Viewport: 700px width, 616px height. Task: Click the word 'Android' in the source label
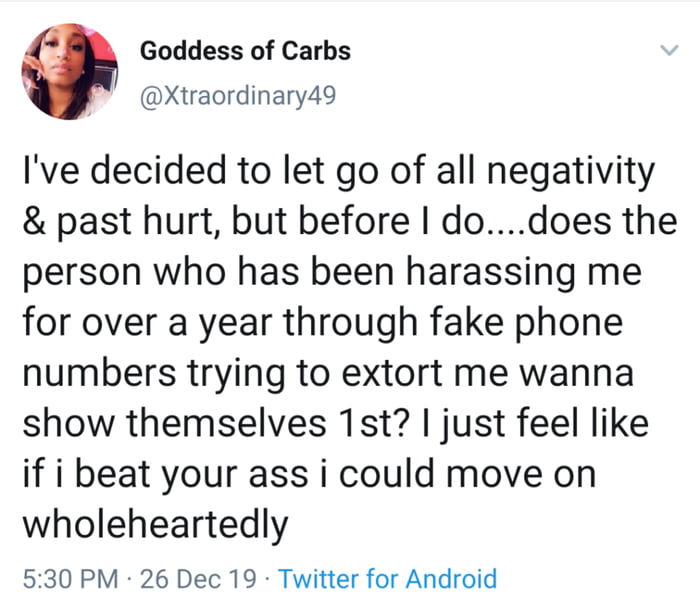click(451, 579)
